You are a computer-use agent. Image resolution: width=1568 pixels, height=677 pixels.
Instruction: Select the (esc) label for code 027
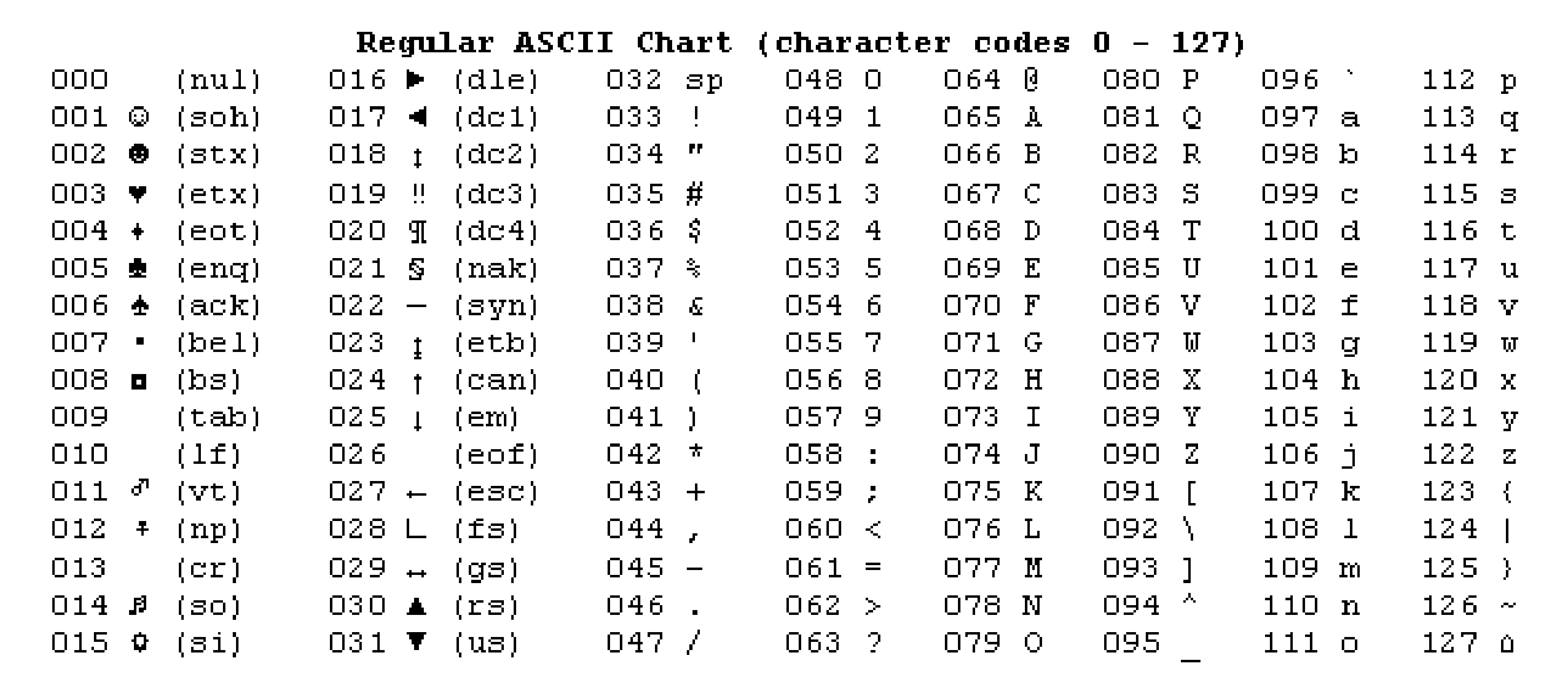click(x=497, y=492)
